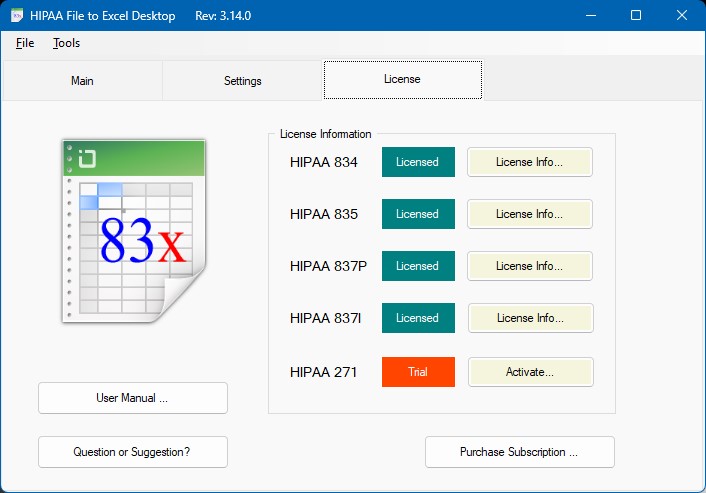Screen dimensions: 706x493
Task: Activate the HIPAA 271 license
Action: click(530, 372)
